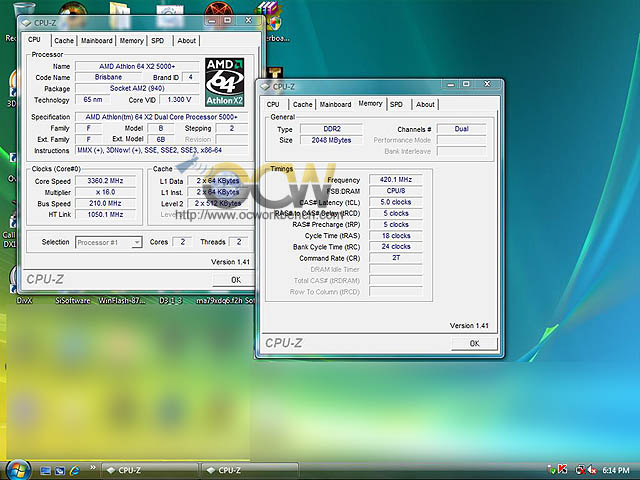Close the Memory CPU-Z window

(487, 84)
